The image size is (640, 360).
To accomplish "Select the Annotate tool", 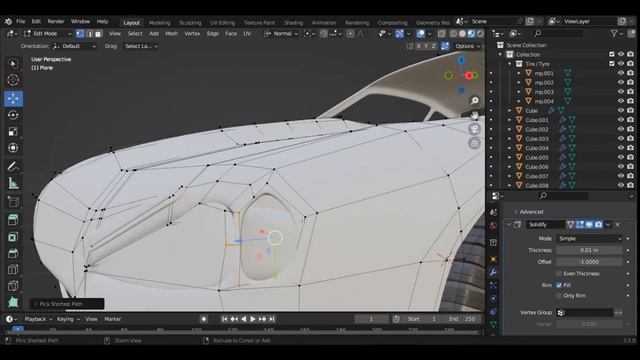I will click(13, 166).
